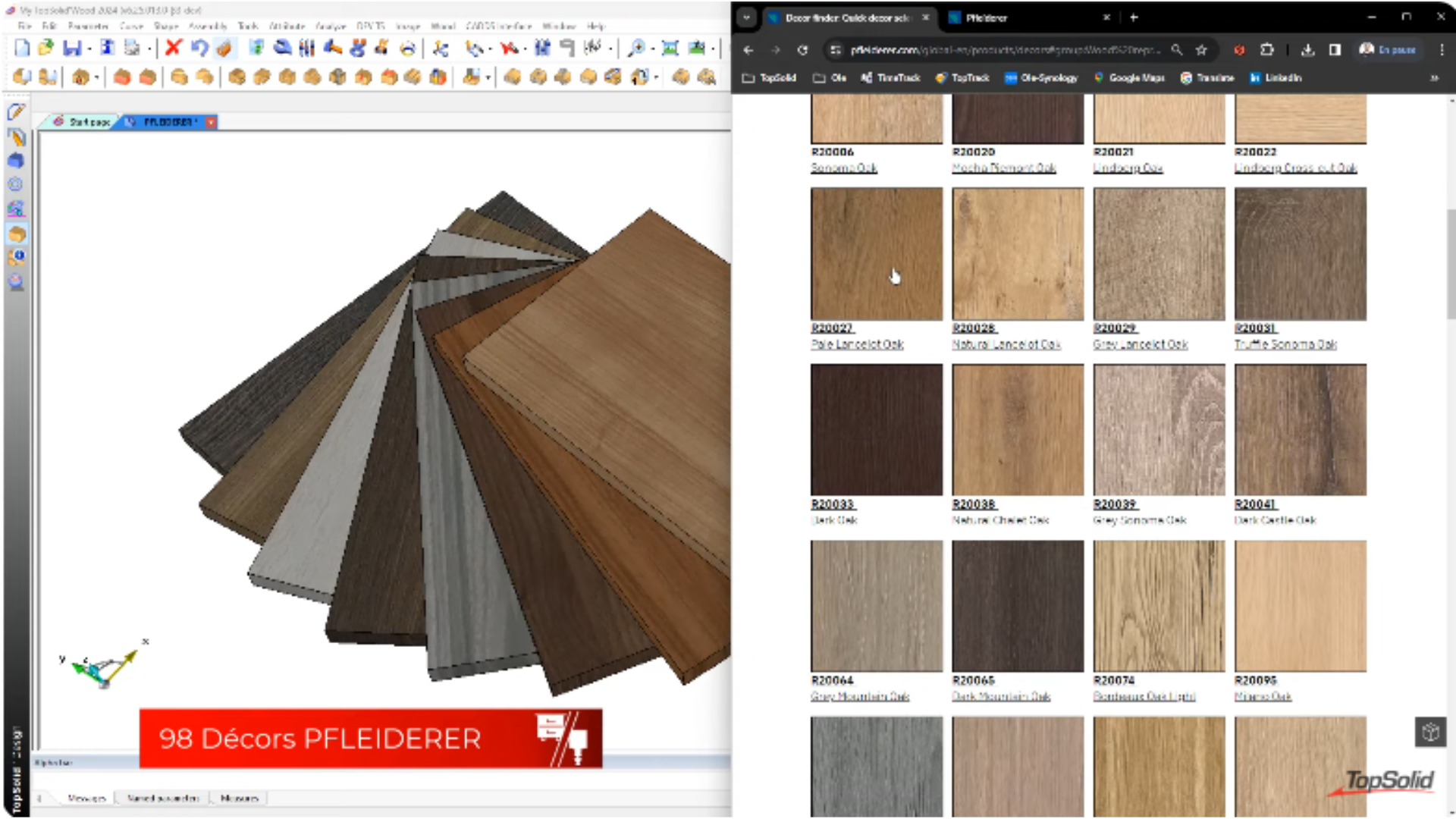Click the Chrome address bar URL field

(x=1006, y=50)
